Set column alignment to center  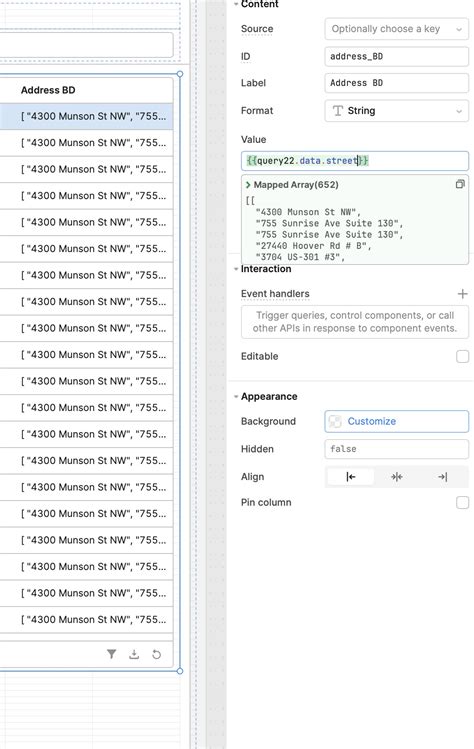pyautogui.click(x=397, y=477)
